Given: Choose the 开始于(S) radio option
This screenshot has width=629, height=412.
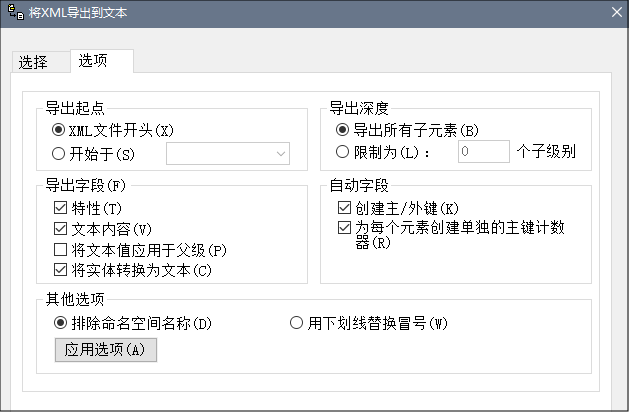Looking at the screenshot, I should pyautogui.click(x=59, y=153).
